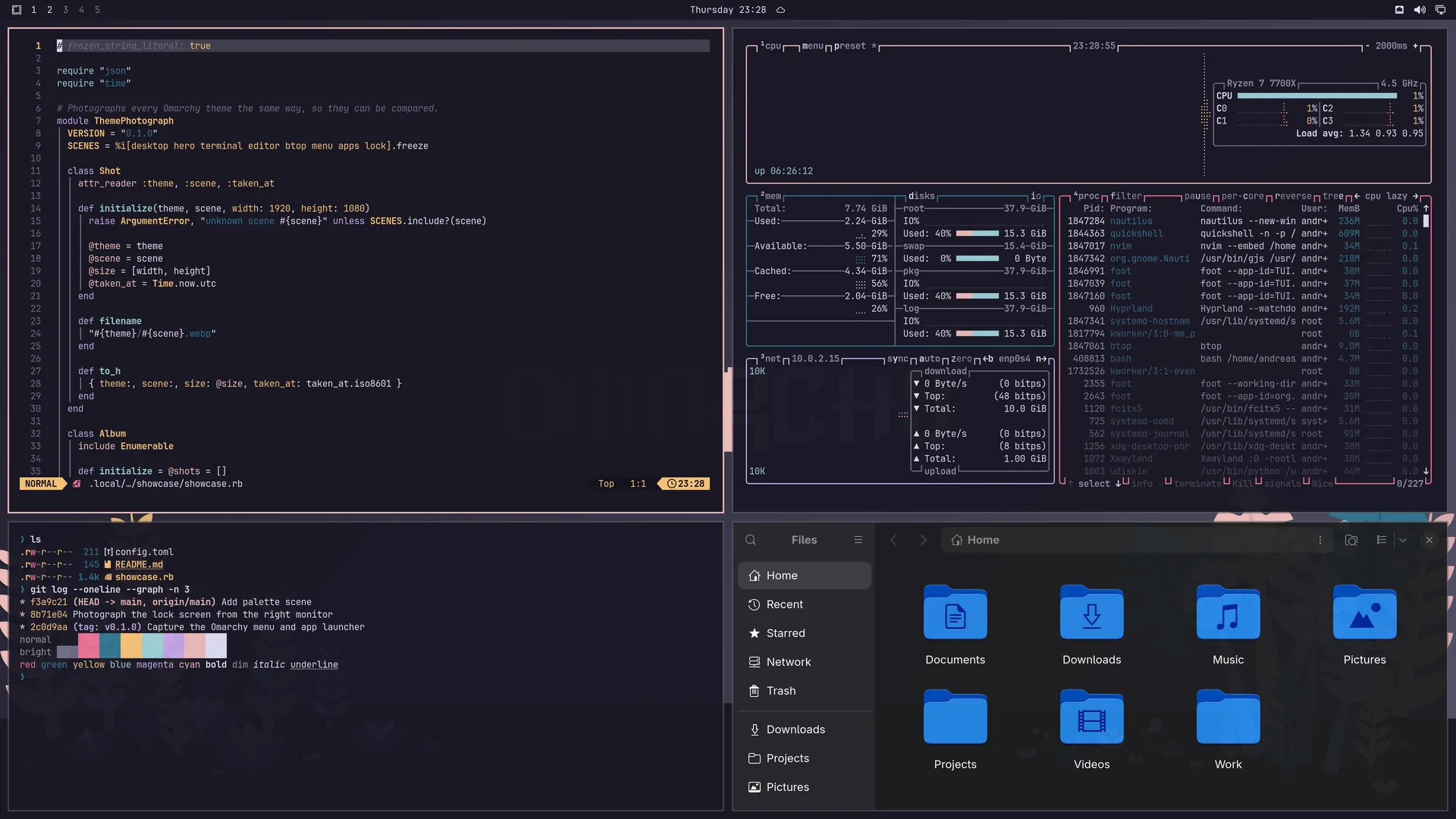Viewport: 1456px width, 819px height.
Task: Toggle tree view in btop
Action: 1333,196
